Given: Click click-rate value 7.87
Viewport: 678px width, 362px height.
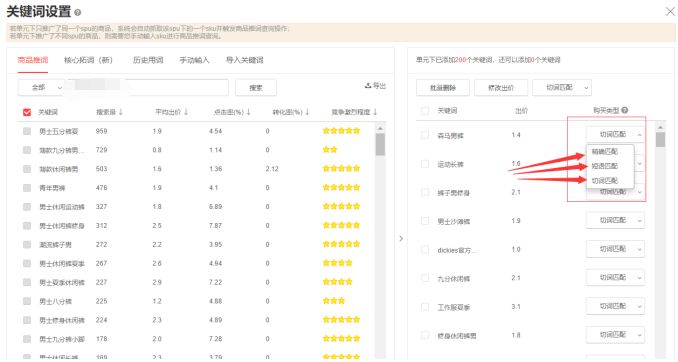Looking at the screenshot, I should pyautogui.click(x=215, y=225).
